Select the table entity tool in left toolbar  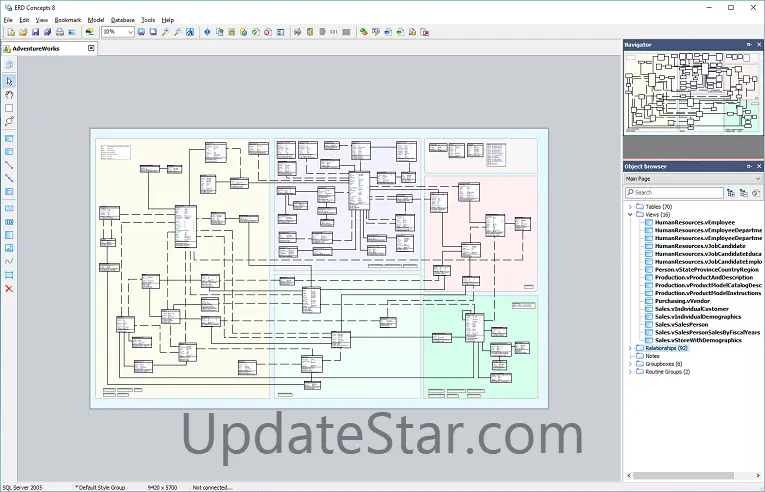[9, 139]
